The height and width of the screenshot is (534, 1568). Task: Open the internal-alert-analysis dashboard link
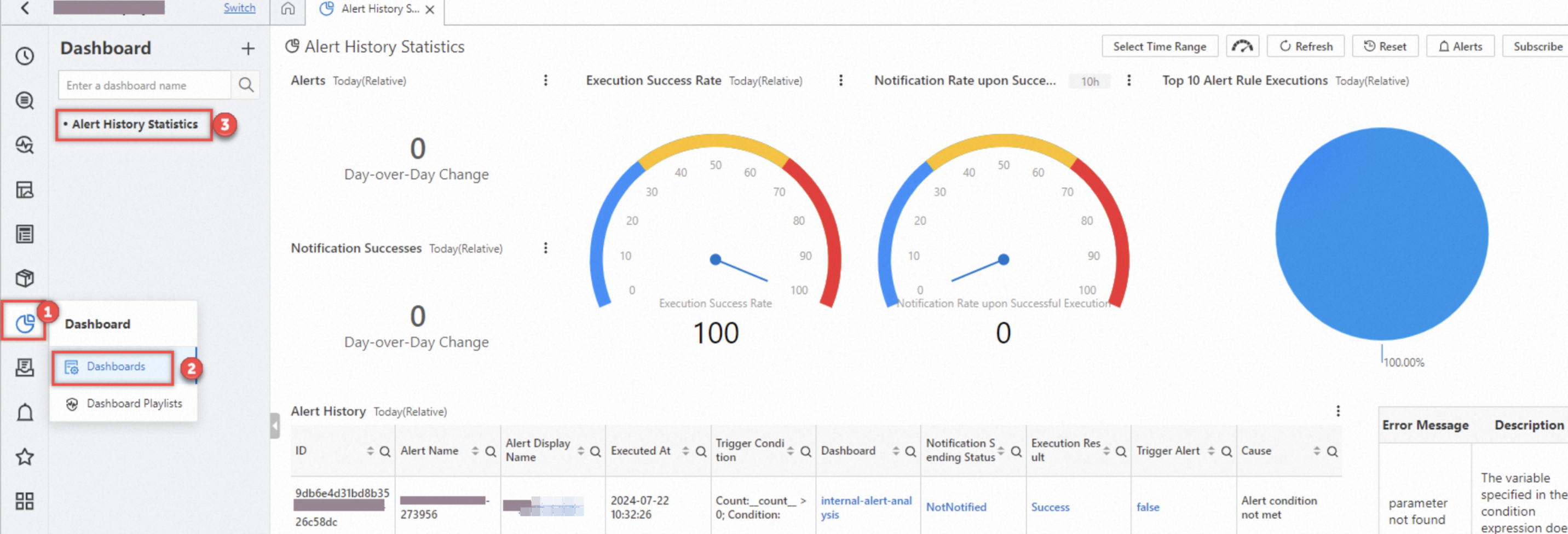click(x=866, y=507)
